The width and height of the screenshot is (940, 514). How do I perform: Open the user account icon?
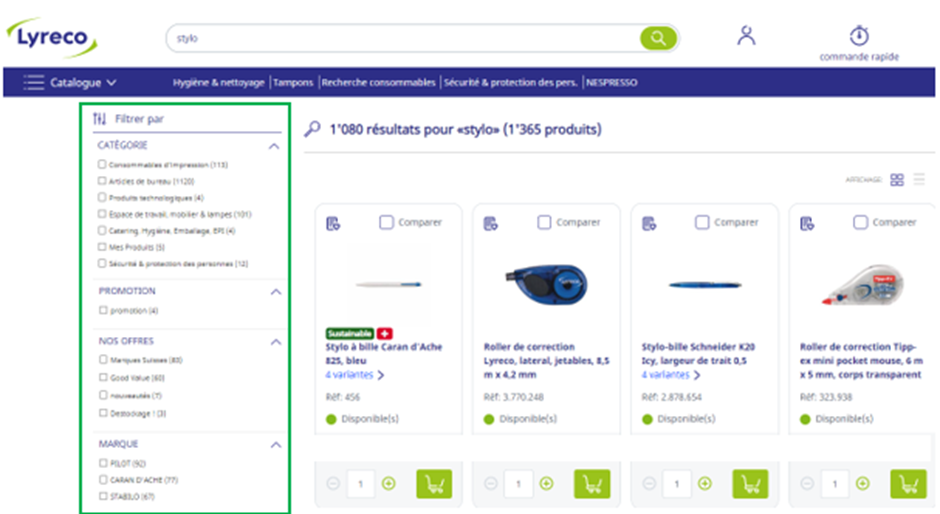point(746,35)
